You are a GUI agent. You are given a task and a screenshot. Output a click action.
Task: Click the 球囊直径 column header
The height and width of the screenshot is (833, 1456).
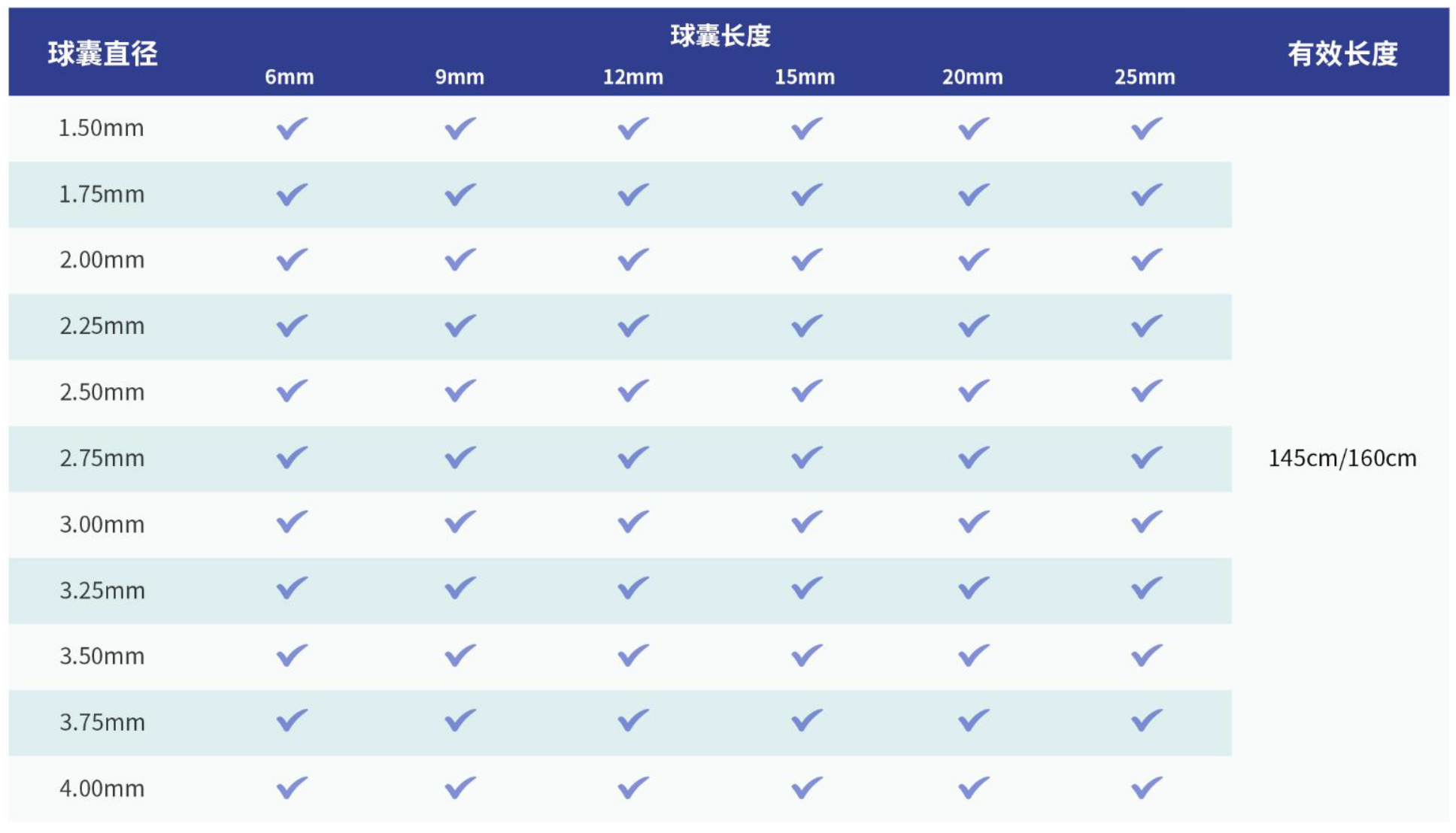point(102,54)
